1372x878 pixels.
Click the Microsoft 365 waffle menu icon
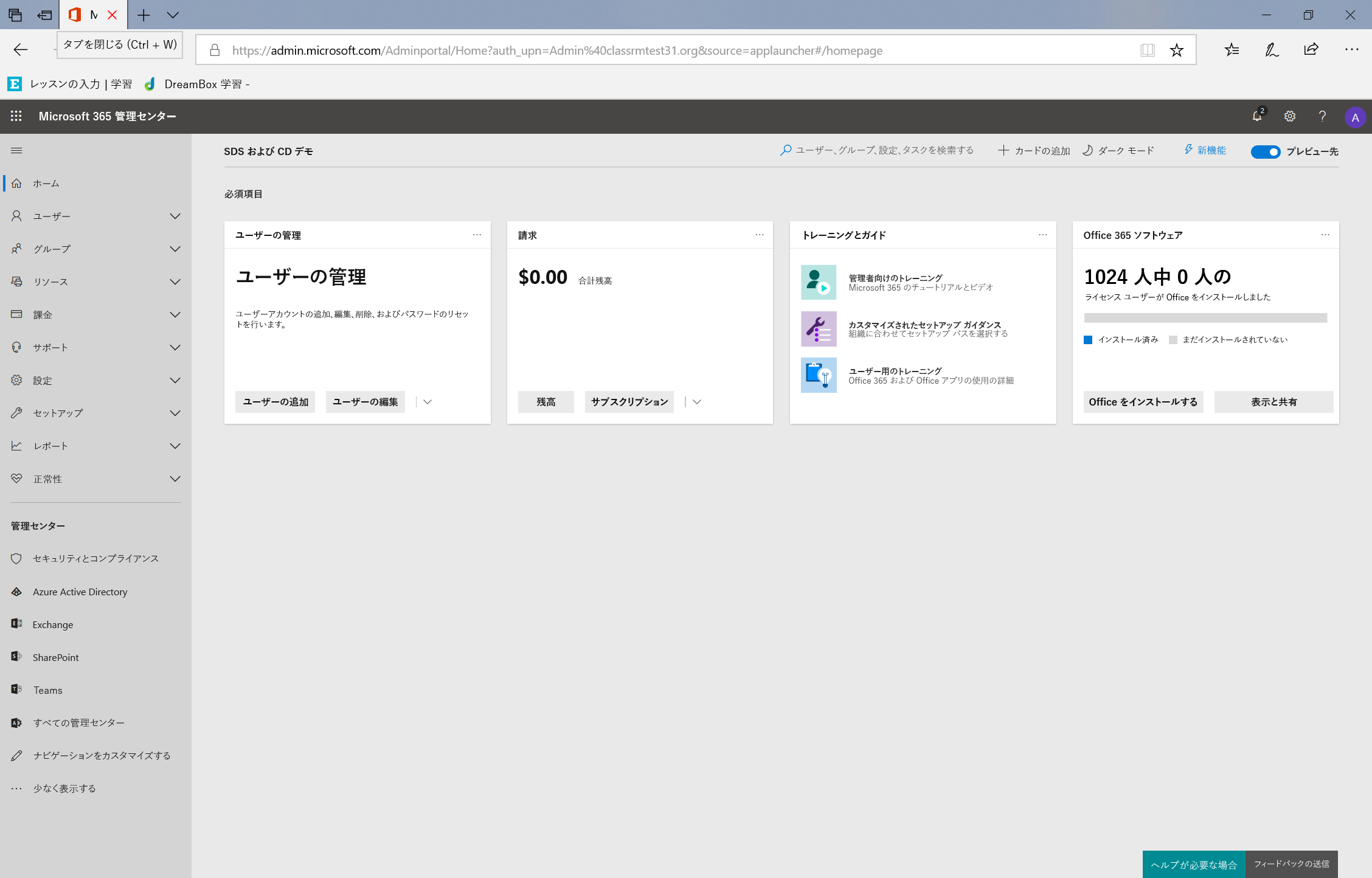tap(17, 116)
